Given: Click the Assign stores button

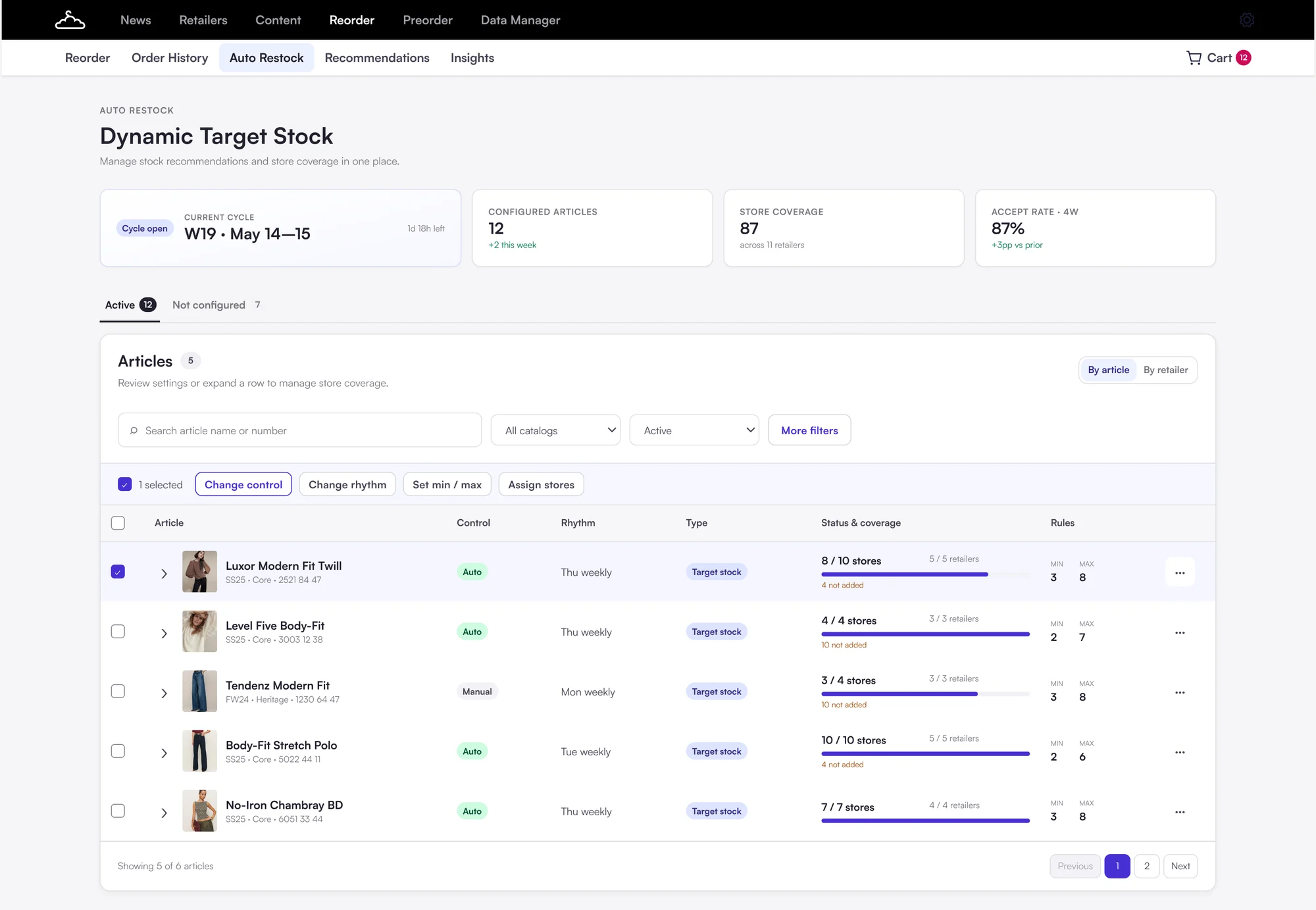Looking at the screenshot, I should click(x=542, y=485).
